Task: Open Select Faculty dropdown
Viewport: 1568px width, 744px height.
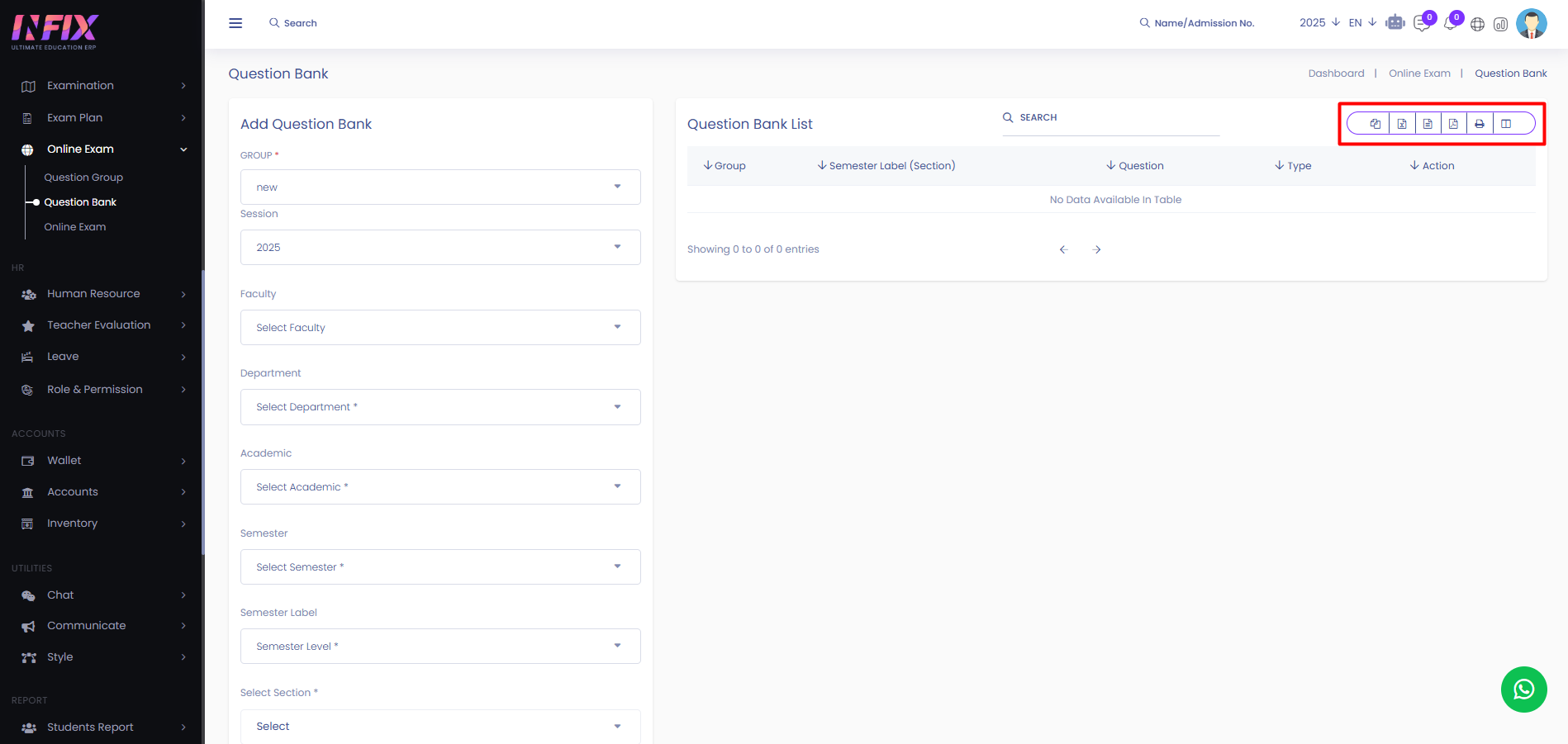Action: [x=440, y=328]
